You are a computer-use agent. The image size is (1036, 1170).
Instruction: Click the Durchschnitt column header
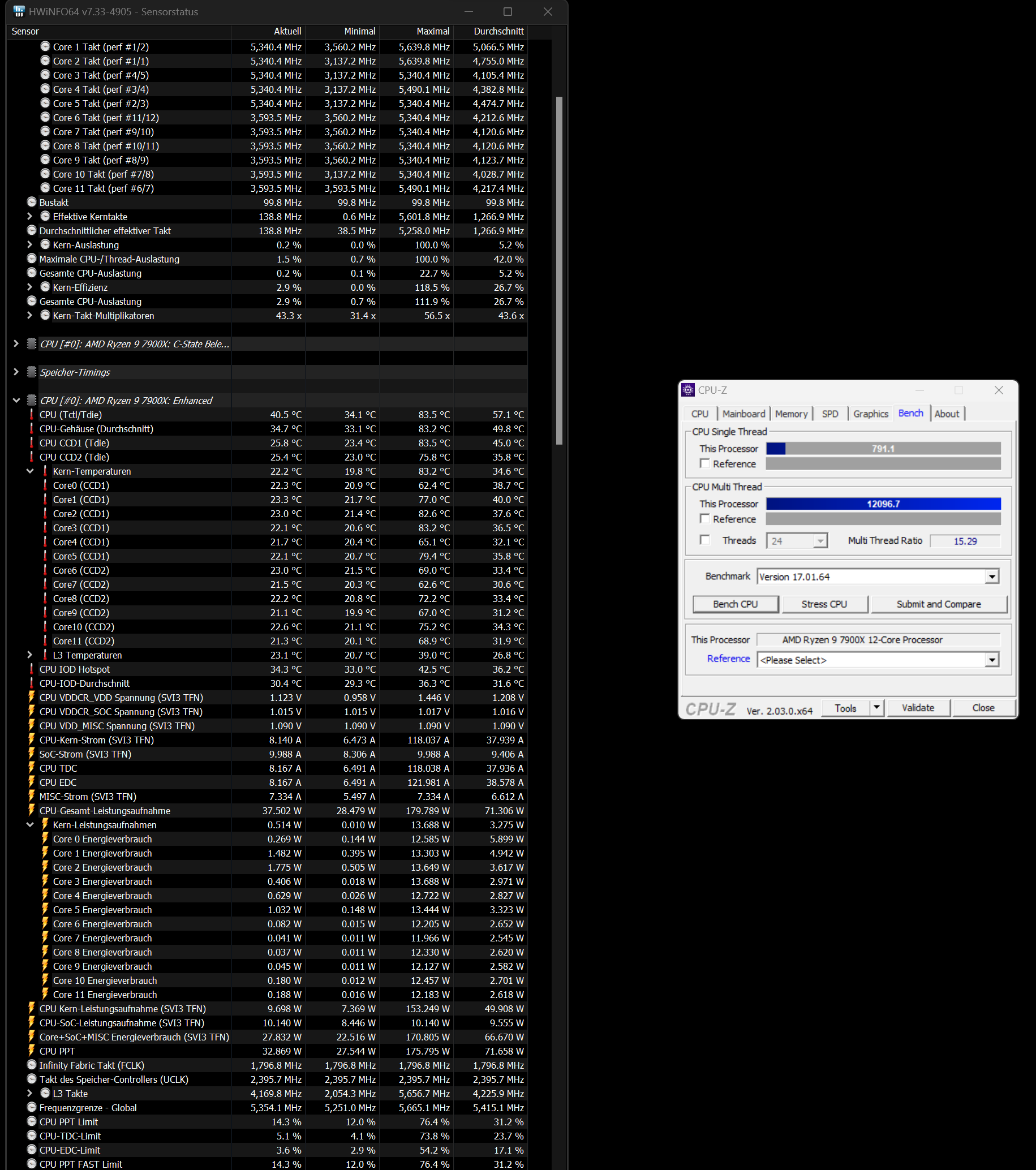pyautogui.click(x=491, y=32)
